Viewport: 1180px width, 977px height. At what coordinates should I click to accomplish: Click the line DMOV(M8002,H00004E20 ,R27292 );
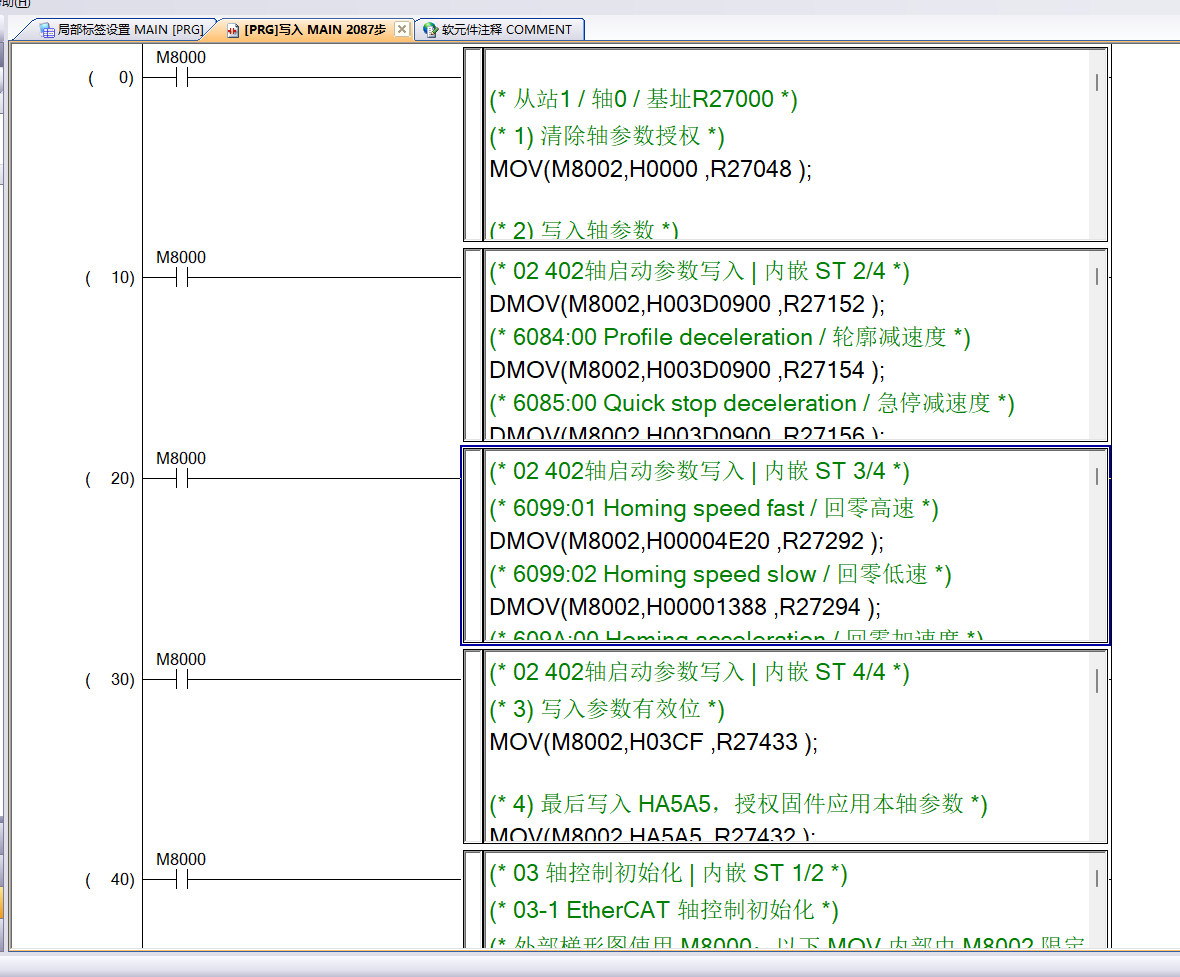[x=687, y=541]
